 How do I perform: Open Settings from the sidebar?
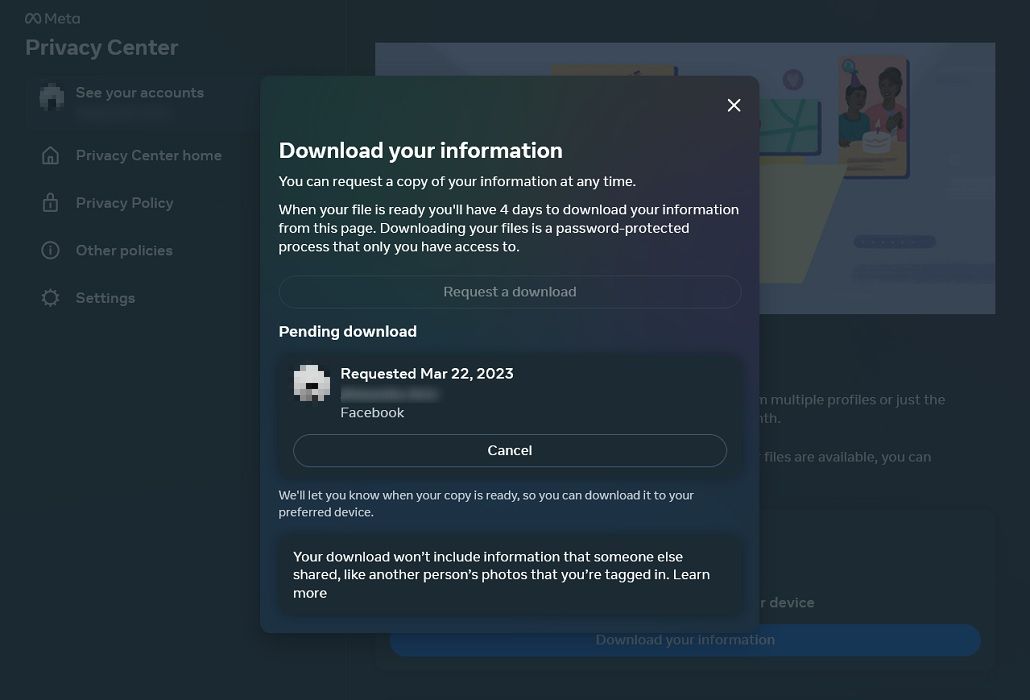105,297
